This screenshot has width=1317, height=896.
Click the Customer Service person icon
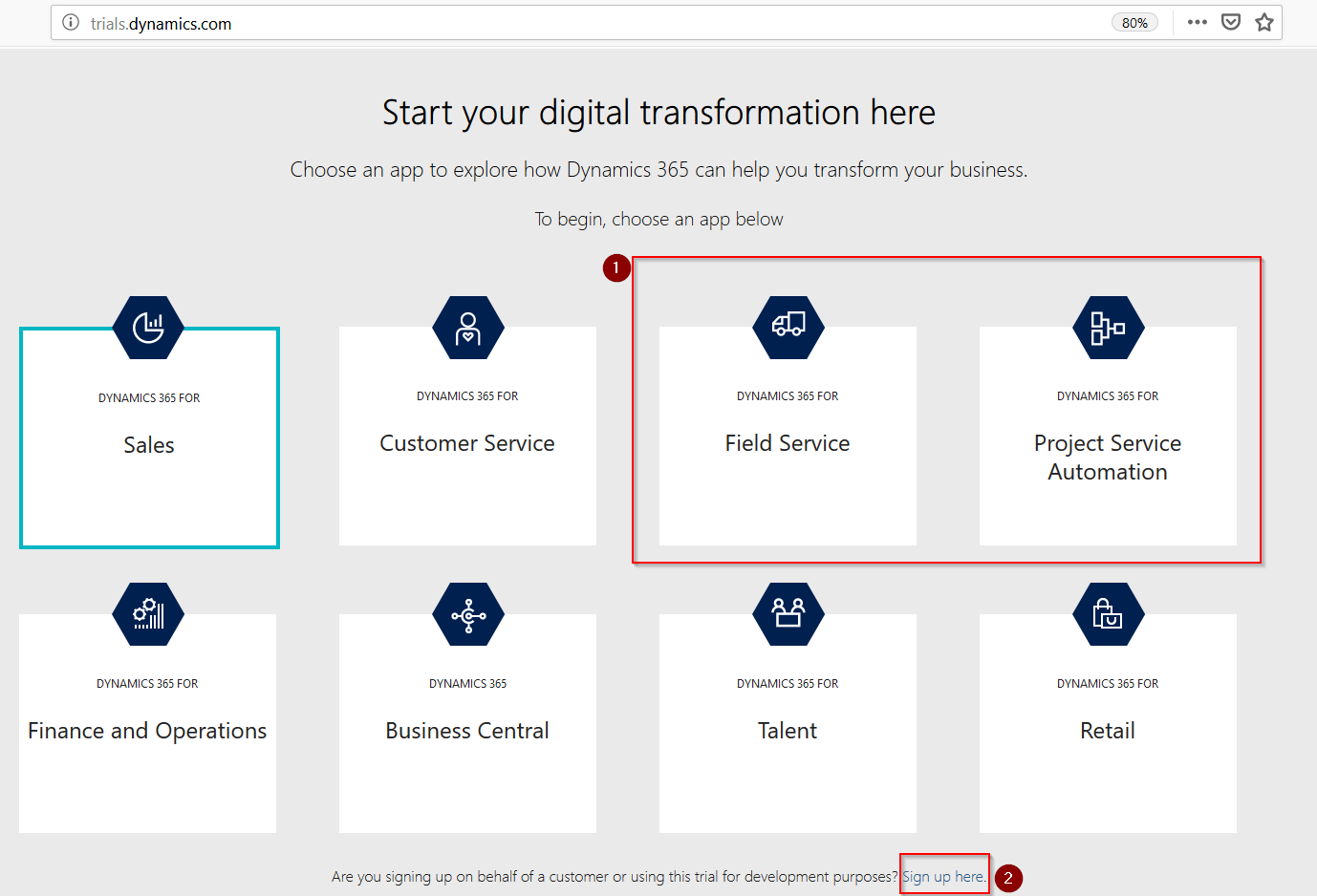click(x=467, y=328)
